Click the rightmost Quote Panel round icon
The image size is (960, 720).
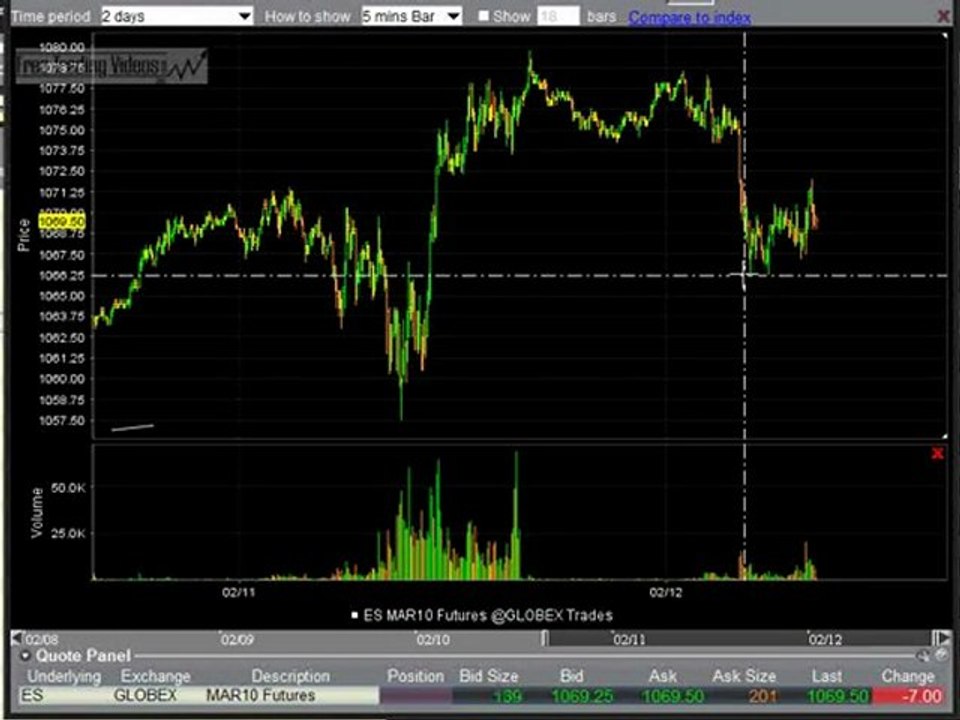click(x=941, y=656)
